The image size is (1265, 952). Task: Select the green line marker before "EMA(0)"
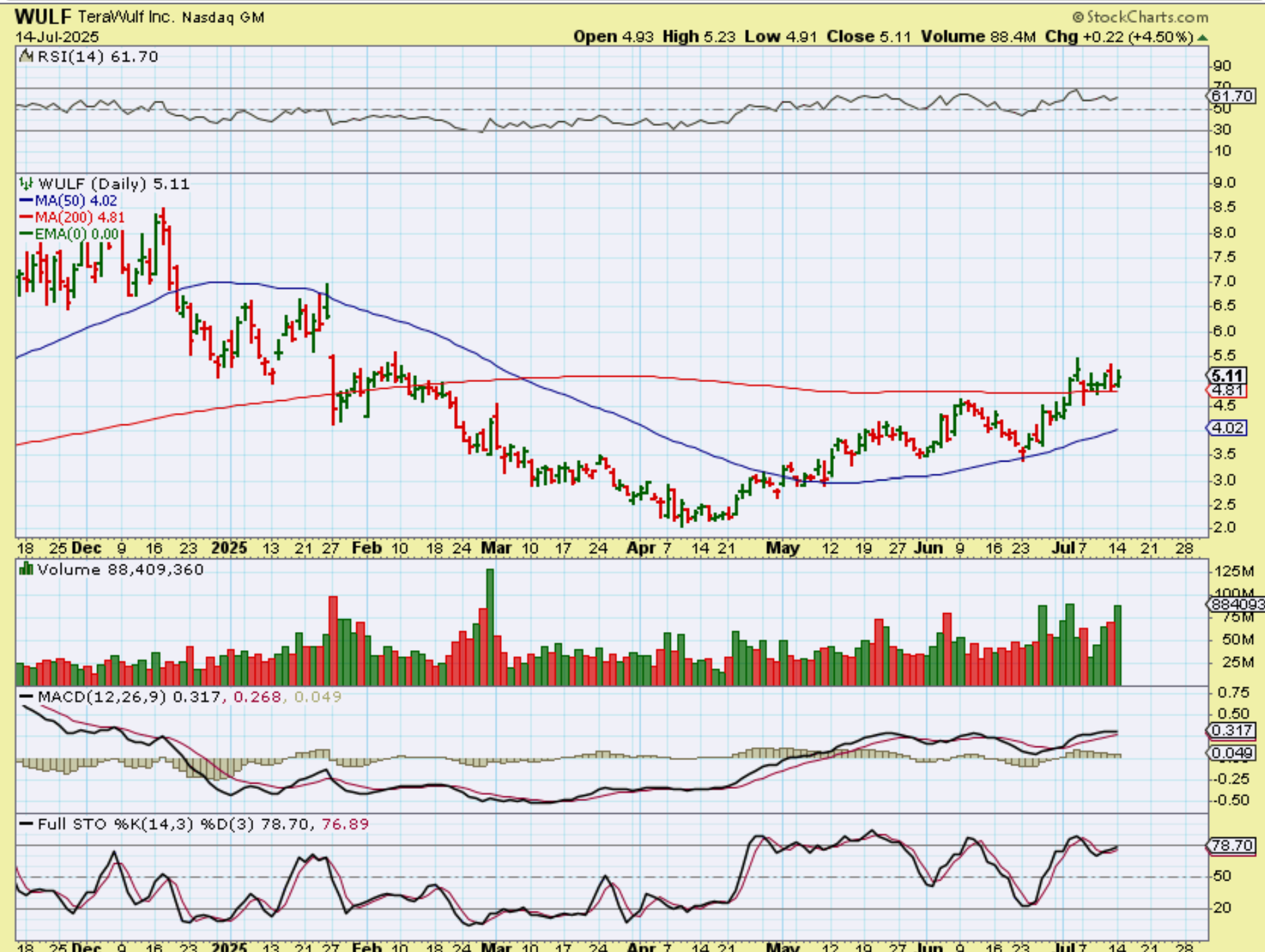pyautogui.click(x=26, y=234)
